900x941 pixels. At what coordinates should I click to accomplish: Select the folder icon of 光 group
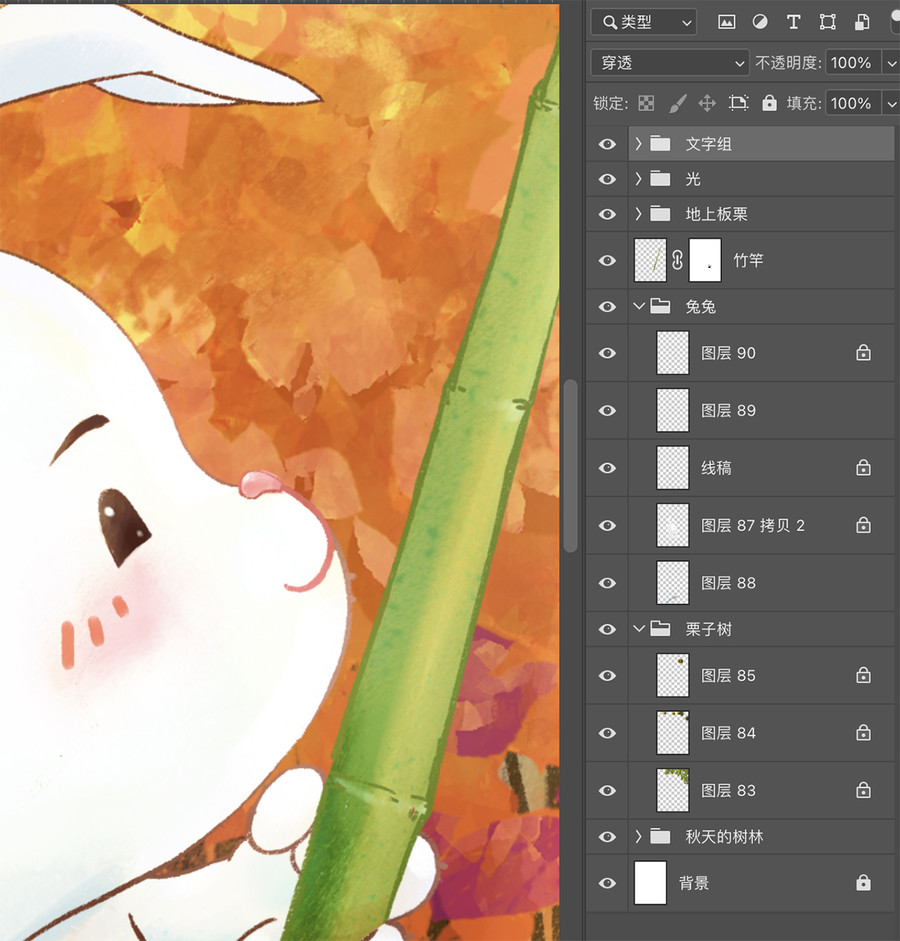(x=660, y=179)
